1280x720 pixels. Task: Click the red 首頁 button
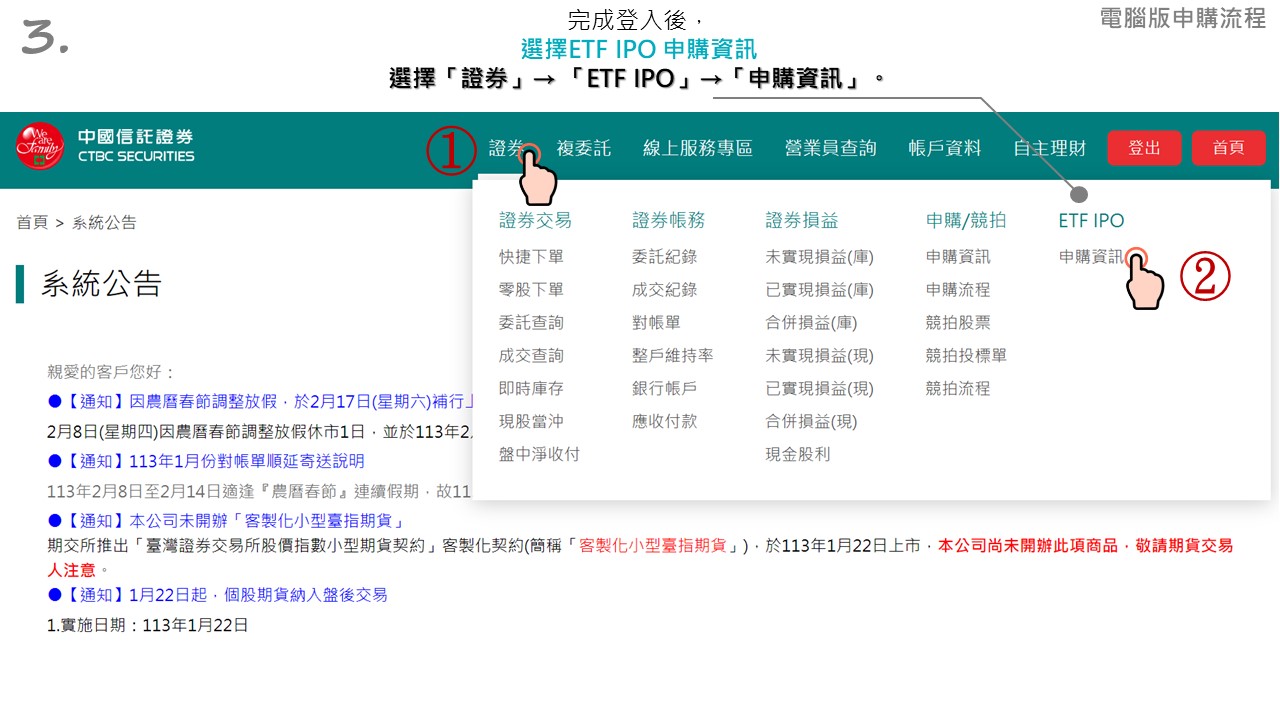1228,148
